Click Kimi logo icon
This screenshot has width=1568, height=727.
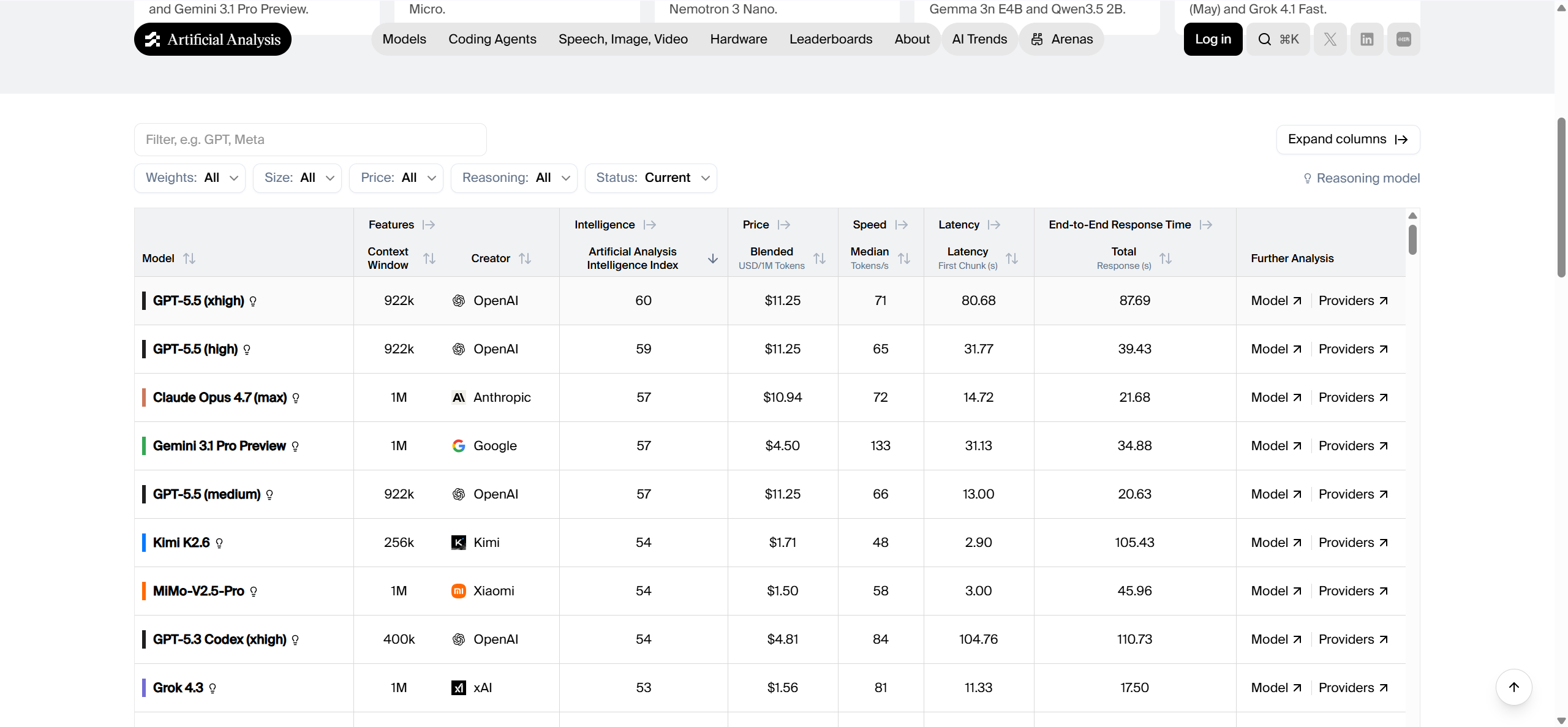point(459,543)
